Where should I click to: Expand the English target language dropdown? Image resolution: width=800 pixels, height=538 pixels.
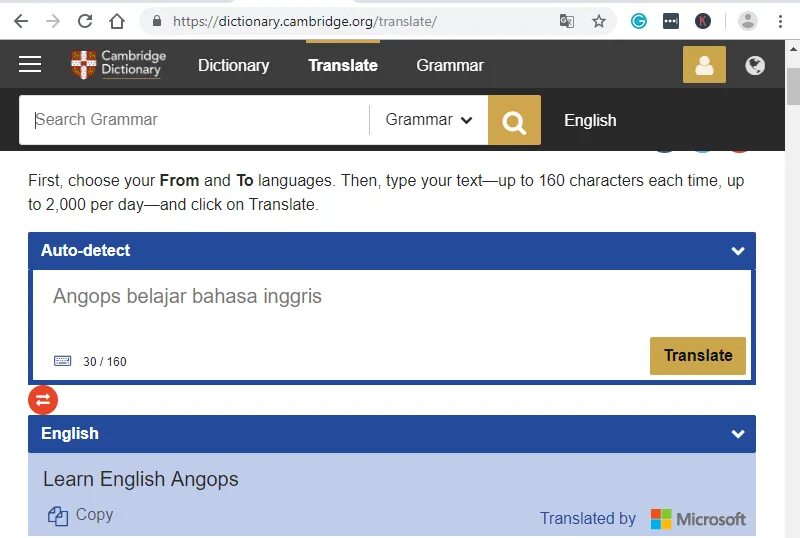(x=392, y=434)
